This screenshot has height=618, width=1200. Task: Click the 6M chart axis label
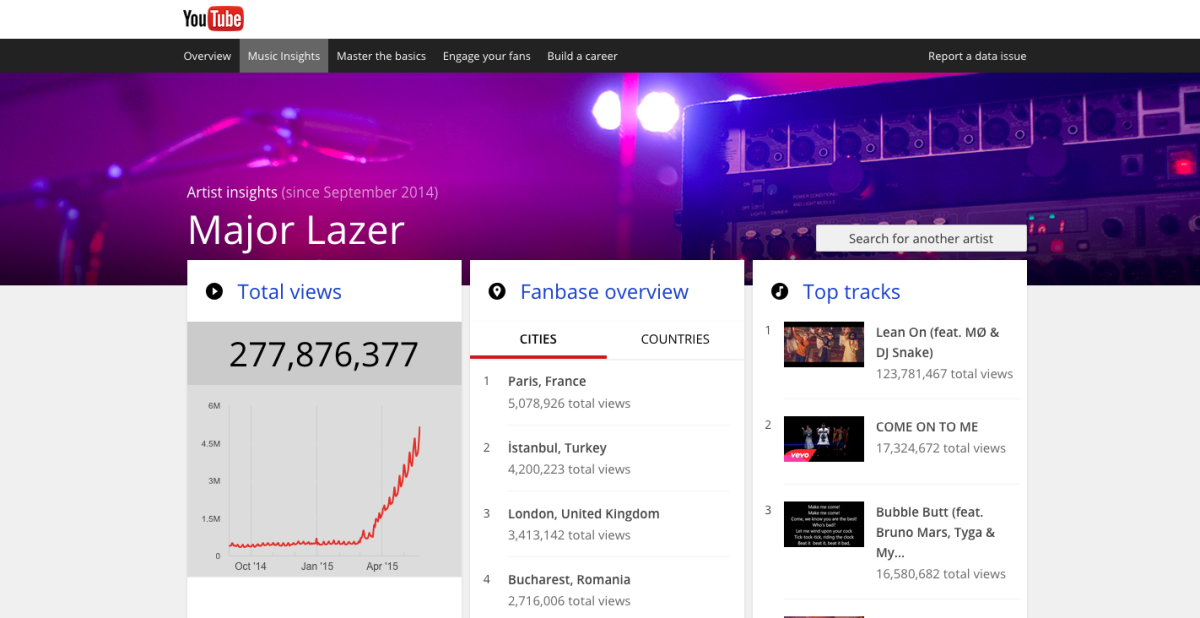point(214,406)
